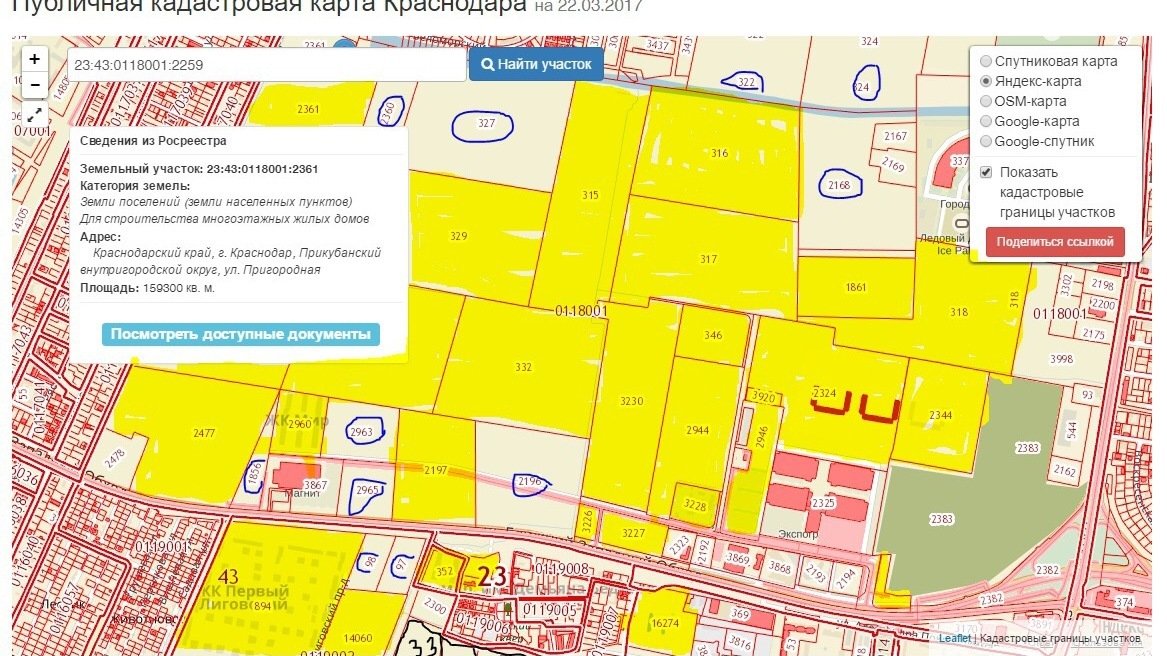This screenshot has width=1167, height=656.
Task: Toggle Показать кадастровые границы участков checkbox
Action: coord(986,172)
